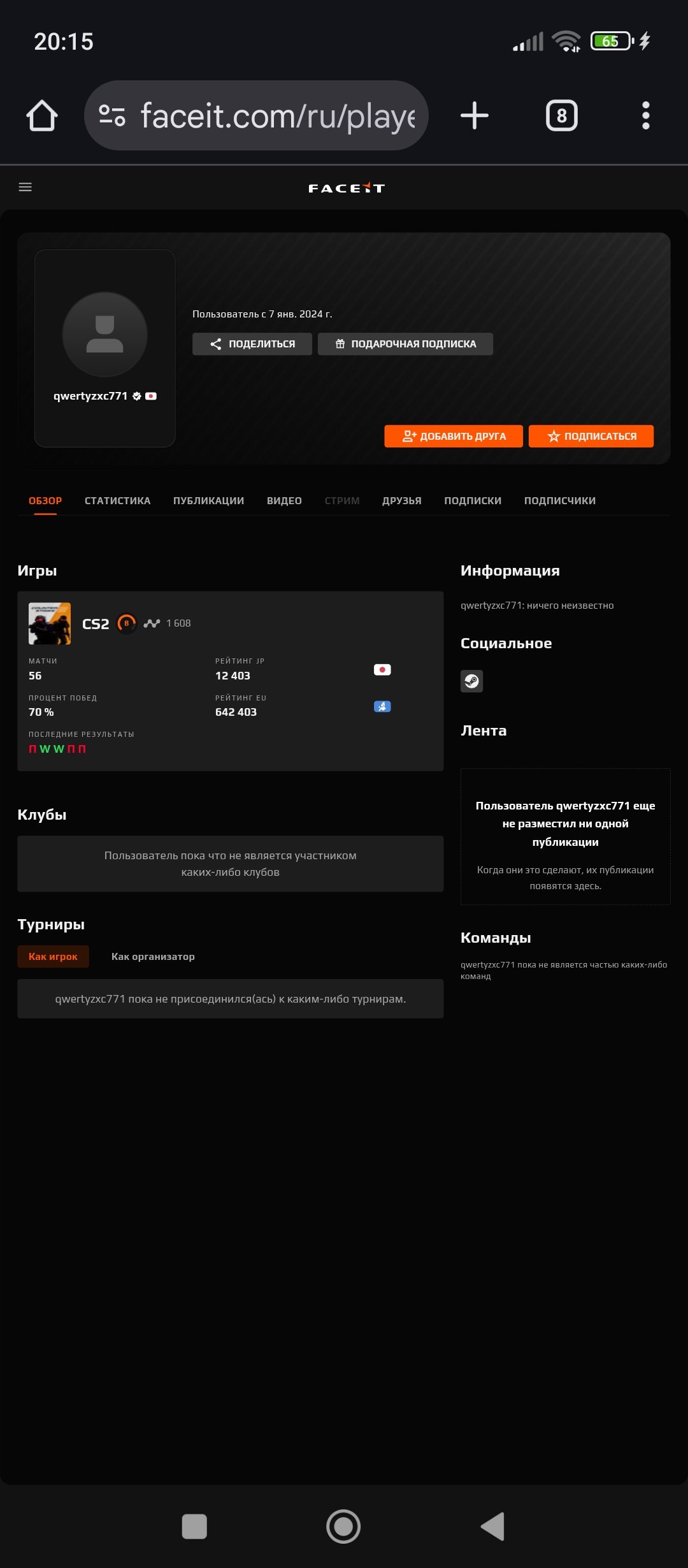Click the Добавить друга button
Screen dimensions: 688x1568
[454, 436]
